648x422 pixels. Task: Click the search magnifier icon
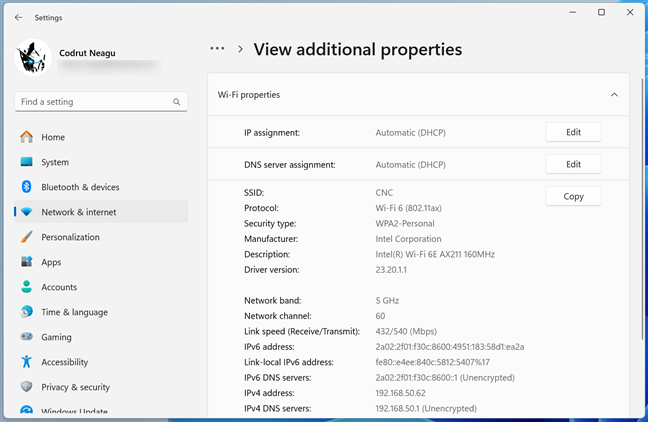tap(176, 102)
